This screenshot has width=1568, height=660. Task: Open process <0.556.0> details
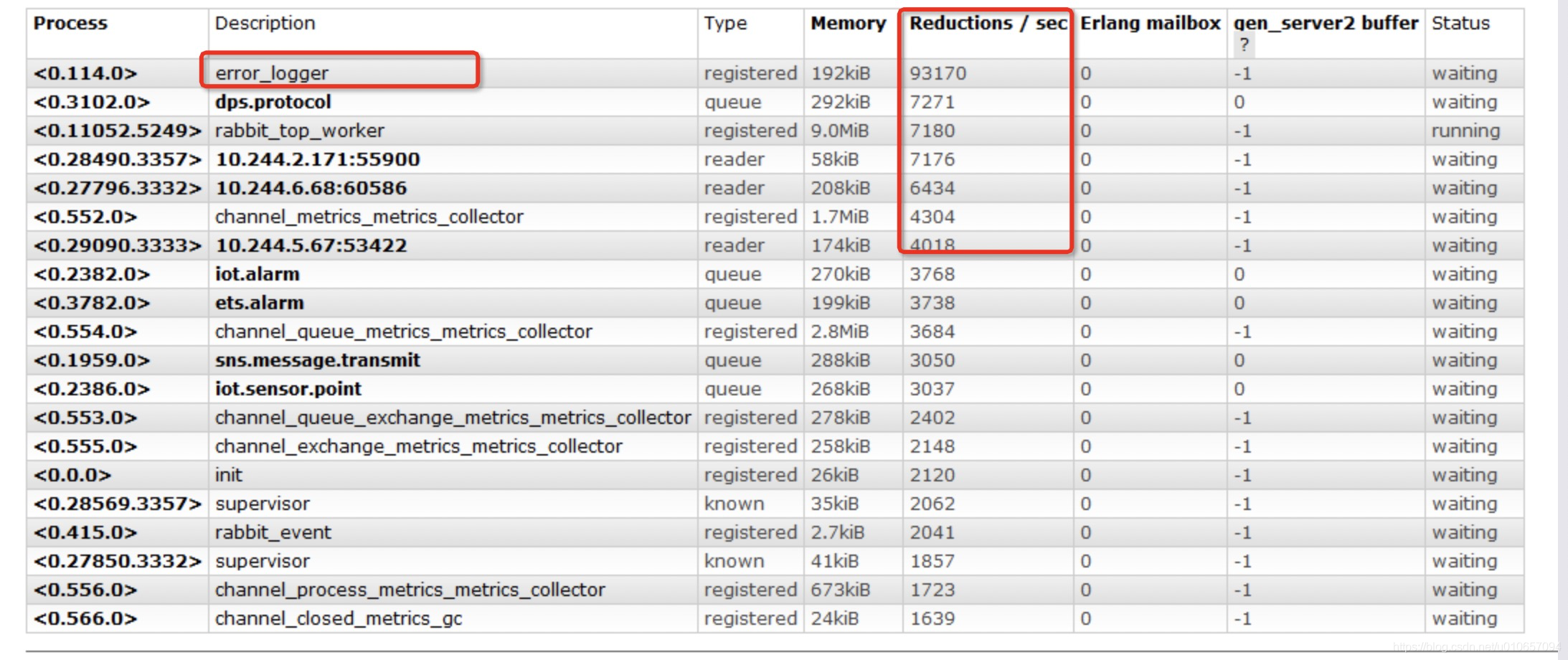pyautogui.click(x=85, y=590)
